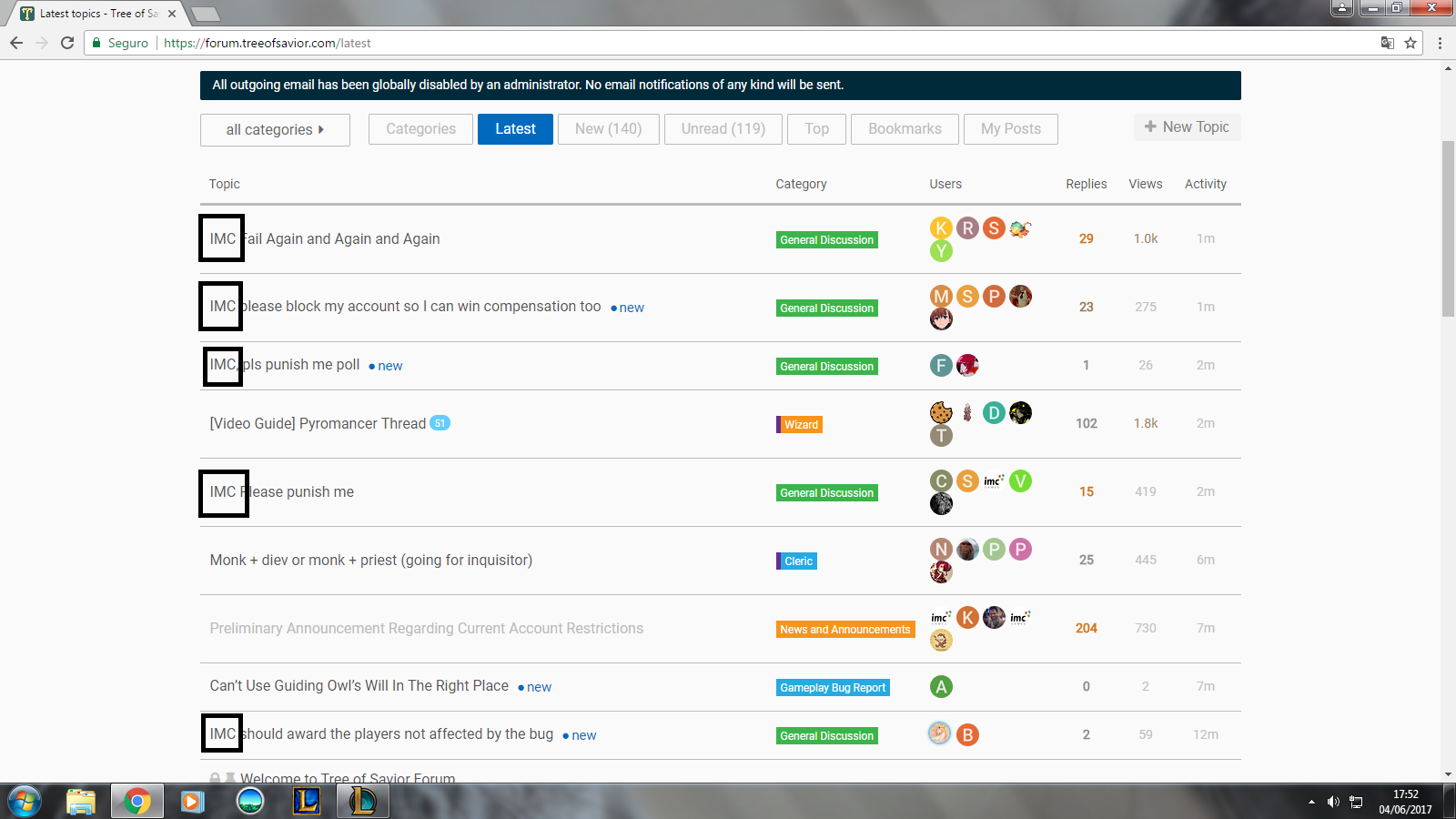Click the teal D avatar on Pyromancer thread
Image resolution: width=1456 pixels, height=819 pixels.
point(994,413)
